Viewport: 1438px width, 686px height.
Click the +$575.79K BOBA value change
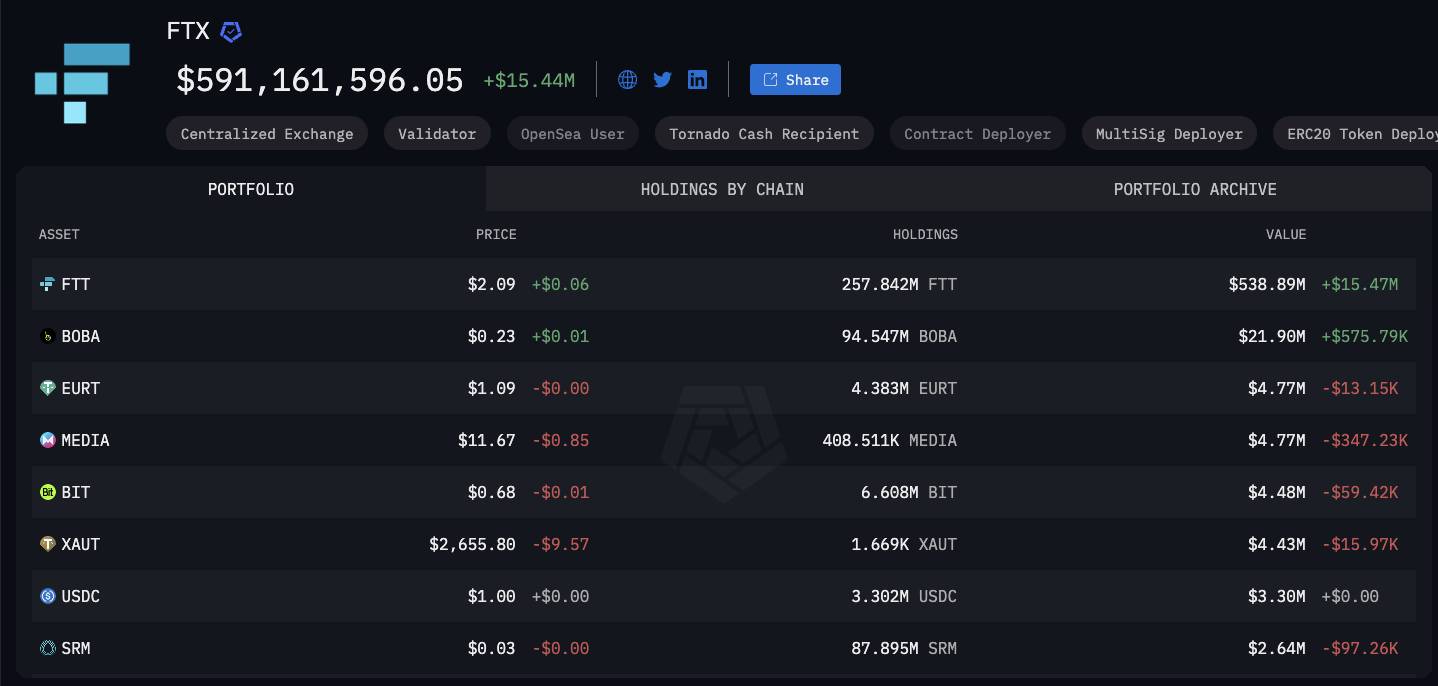1364,336
